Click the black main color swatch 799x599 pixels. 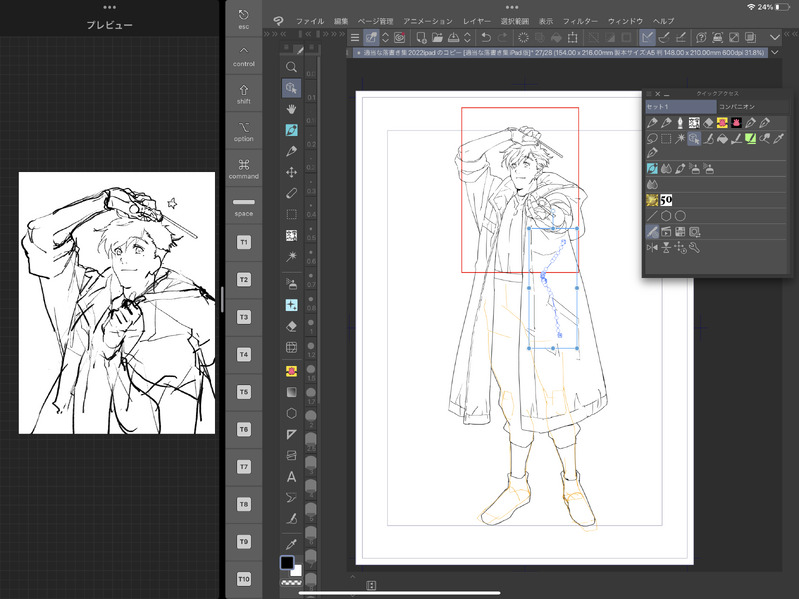coord(287,563)
